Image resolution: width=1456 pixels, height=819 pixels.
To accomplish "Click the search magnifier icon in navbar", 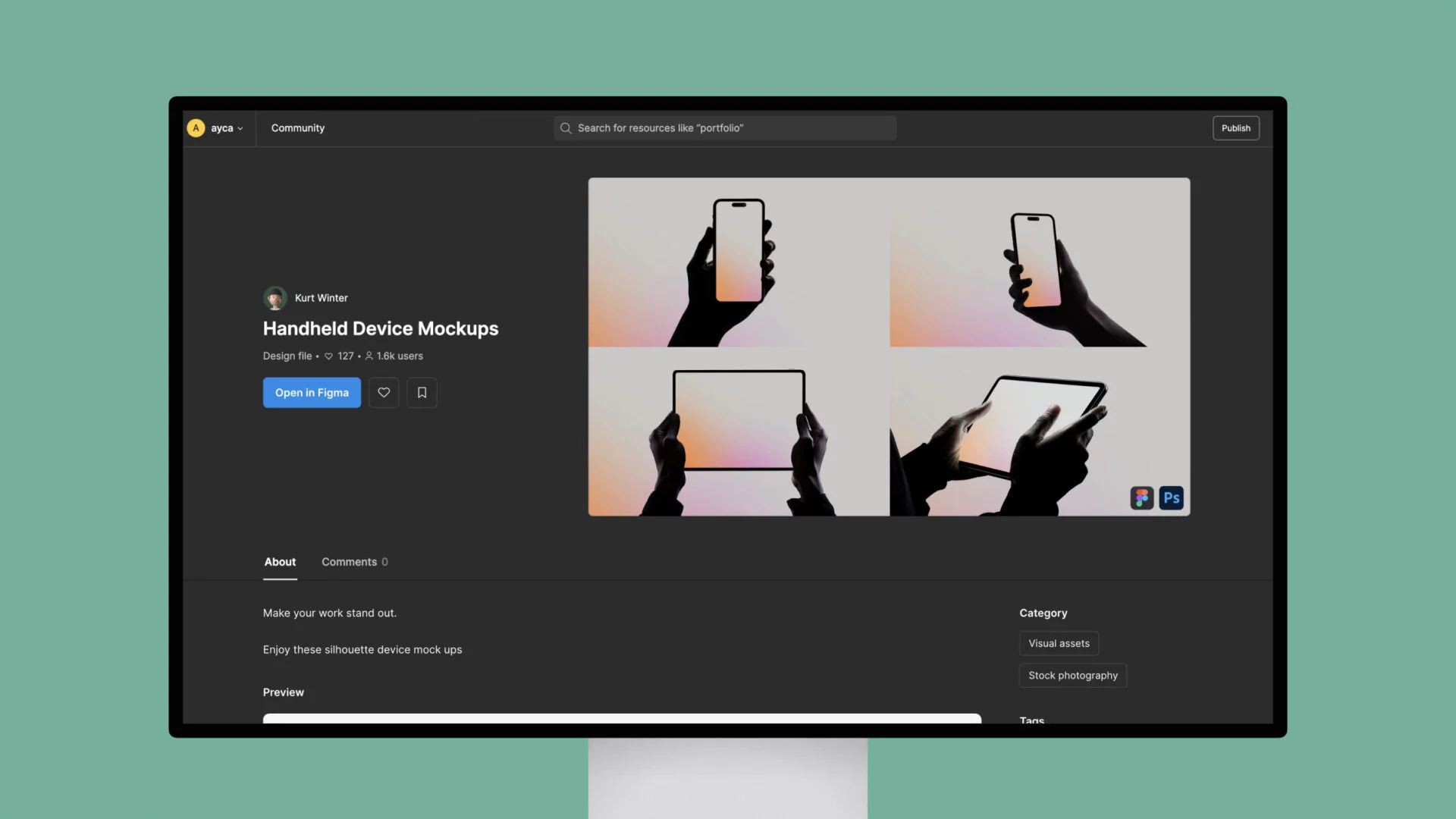I will tap(566, 128).
